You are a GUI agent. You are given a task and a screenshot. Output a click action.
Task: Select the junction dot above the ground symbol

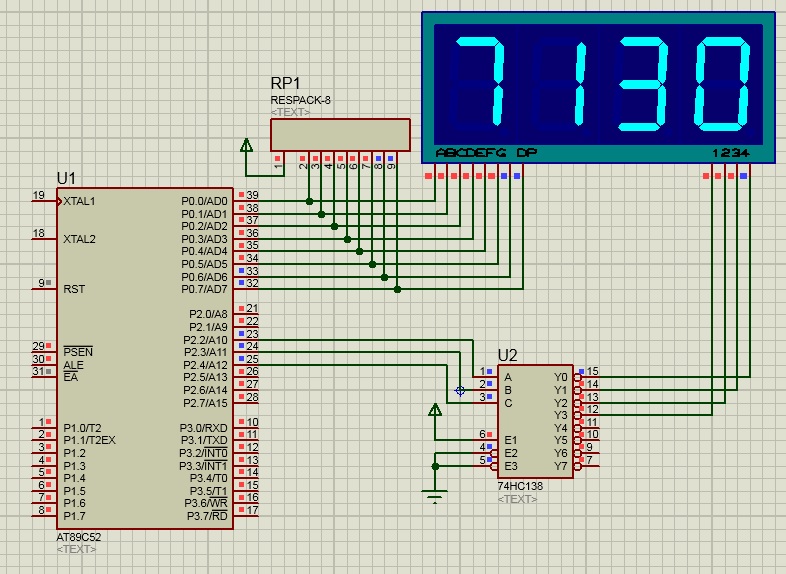(x=435, y=466)
